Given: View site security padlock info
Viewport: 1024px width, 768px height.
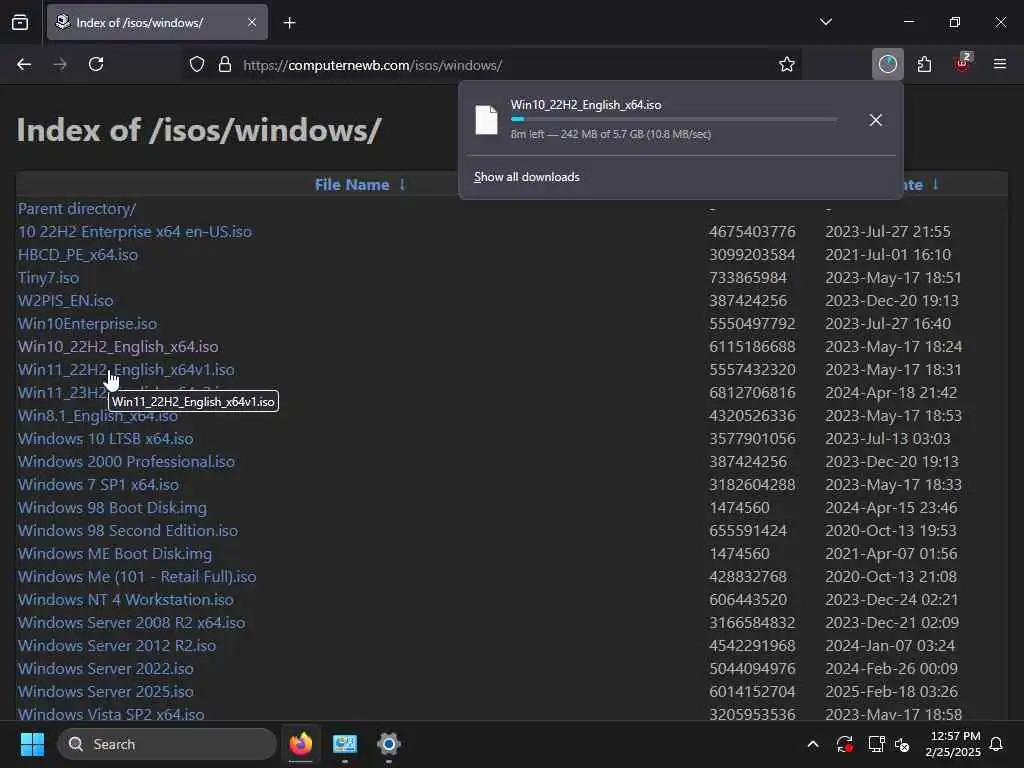Looking at the screenshot, I should (225, 65).
